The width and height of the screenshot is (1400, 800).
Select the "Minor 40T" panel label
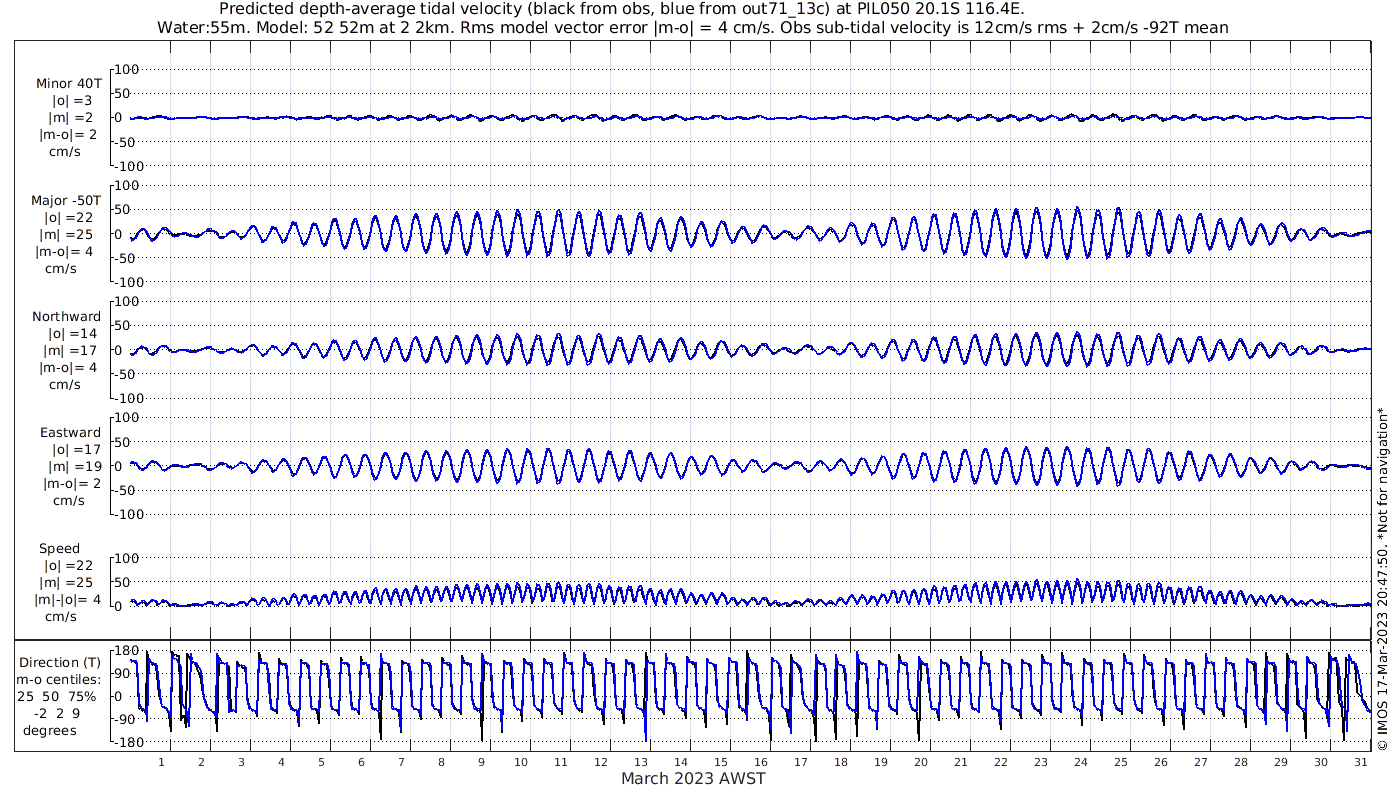pos(68,84)
